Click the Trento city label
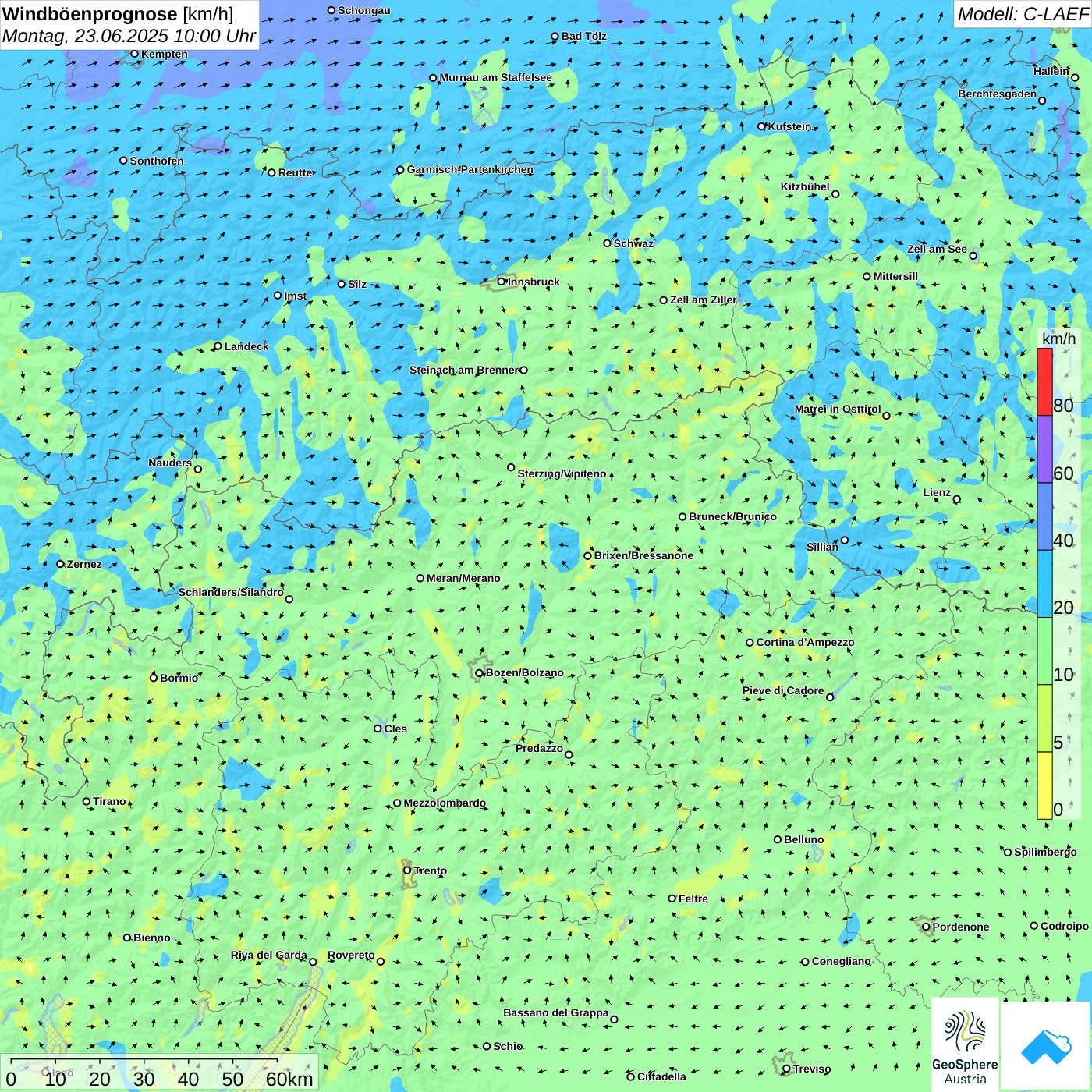1092x1092 pixels. pos(430,870)
